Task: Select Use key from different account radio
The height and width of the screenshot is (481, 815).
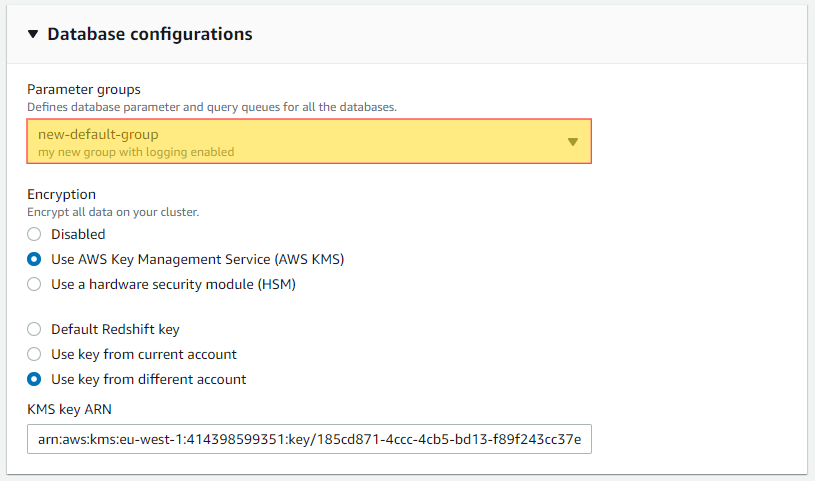Action: coord(34,380)
